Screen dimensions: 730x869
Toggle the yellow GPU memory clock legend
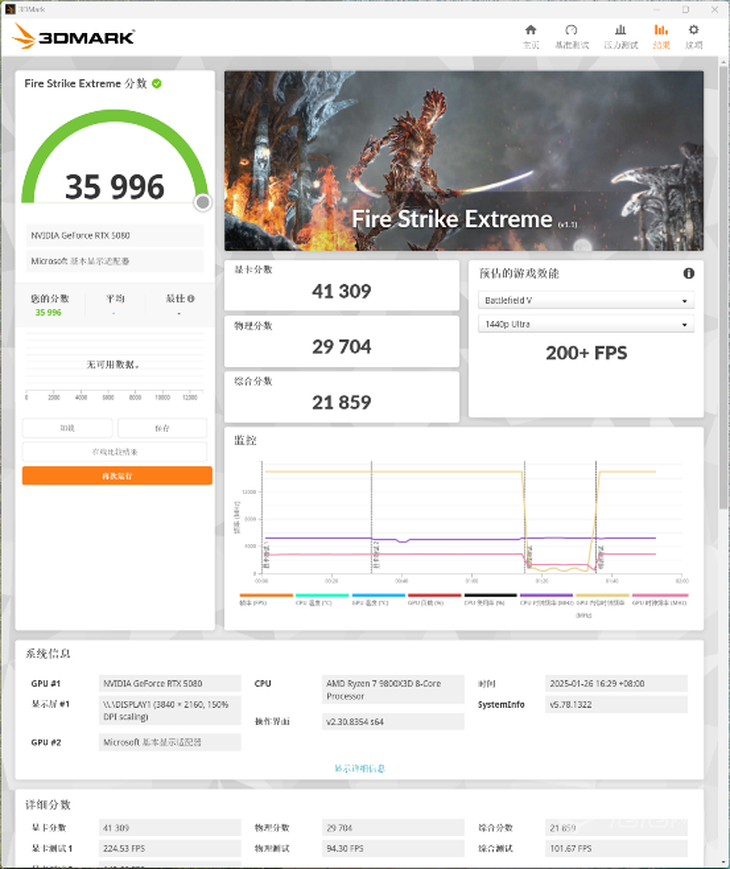click(x=603, y=604)
